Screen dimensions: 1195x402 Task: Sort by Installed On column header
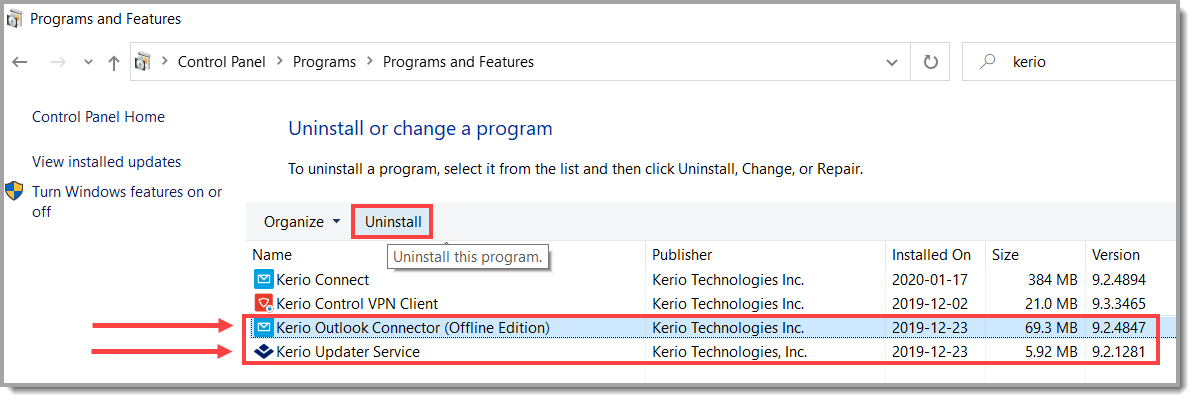coord(931,255)
